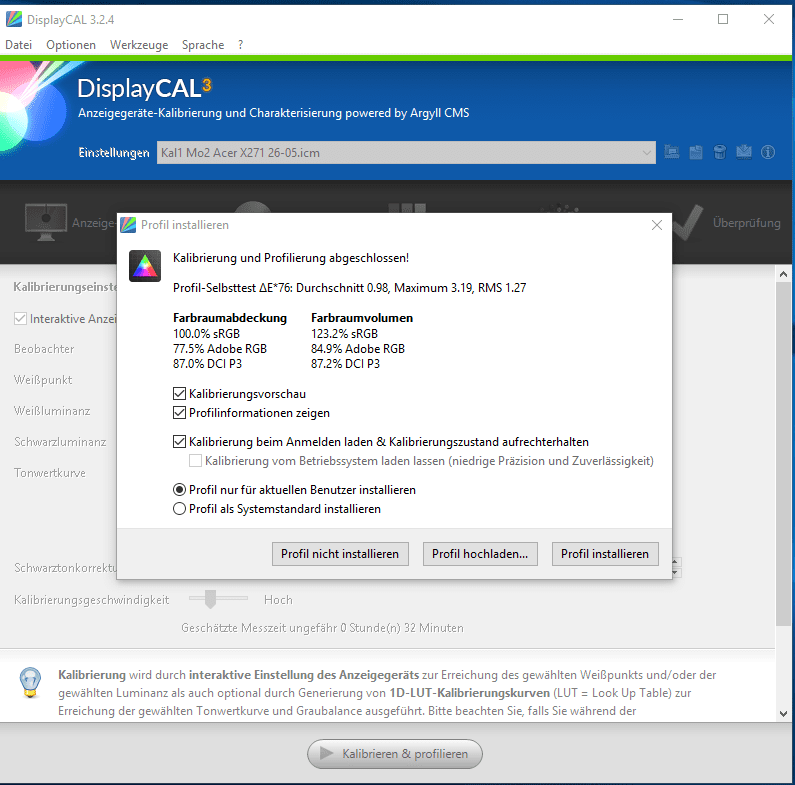
Task: Click the Kalibrierung abgeschlossen message
Action: pos(291,258)
